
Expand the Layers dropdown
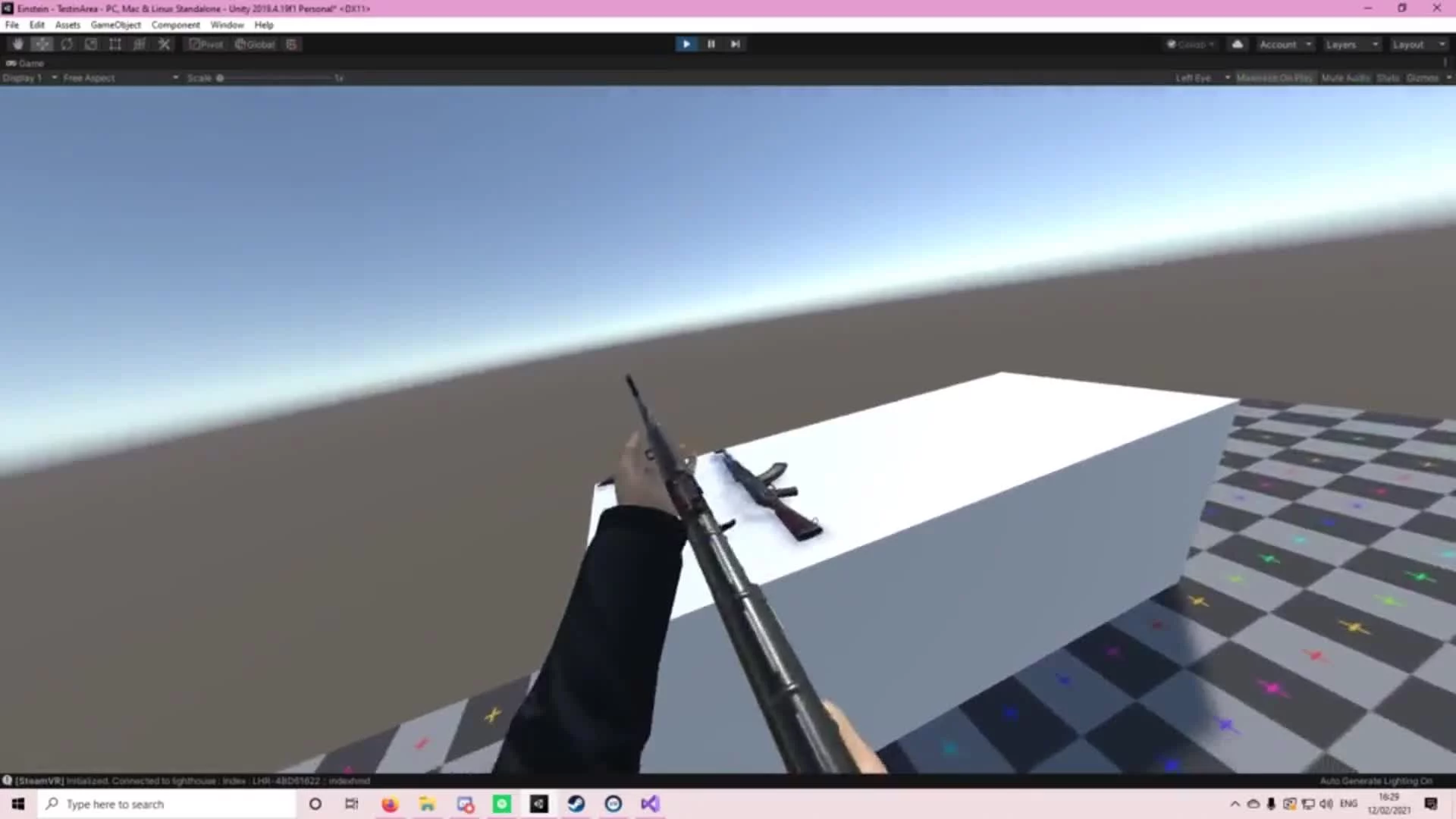coord(1351,45)
